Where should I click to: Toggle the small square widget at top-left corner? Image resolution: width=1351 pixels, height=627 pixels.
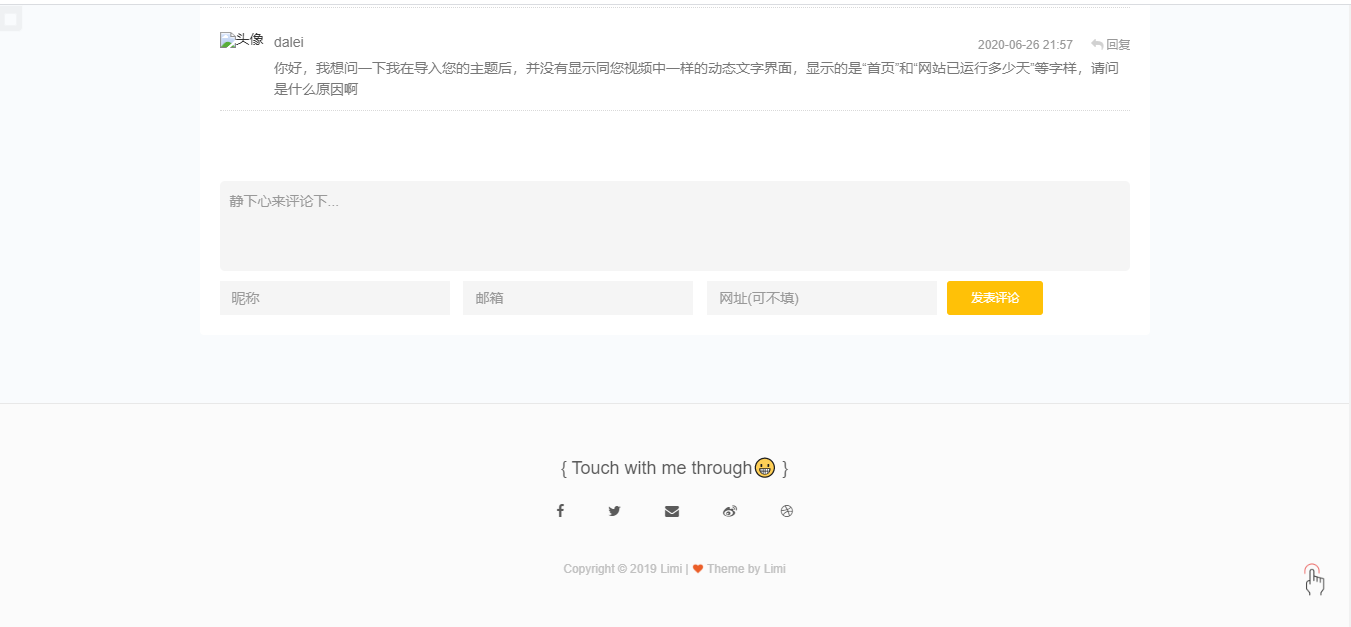tap(11, 19)
